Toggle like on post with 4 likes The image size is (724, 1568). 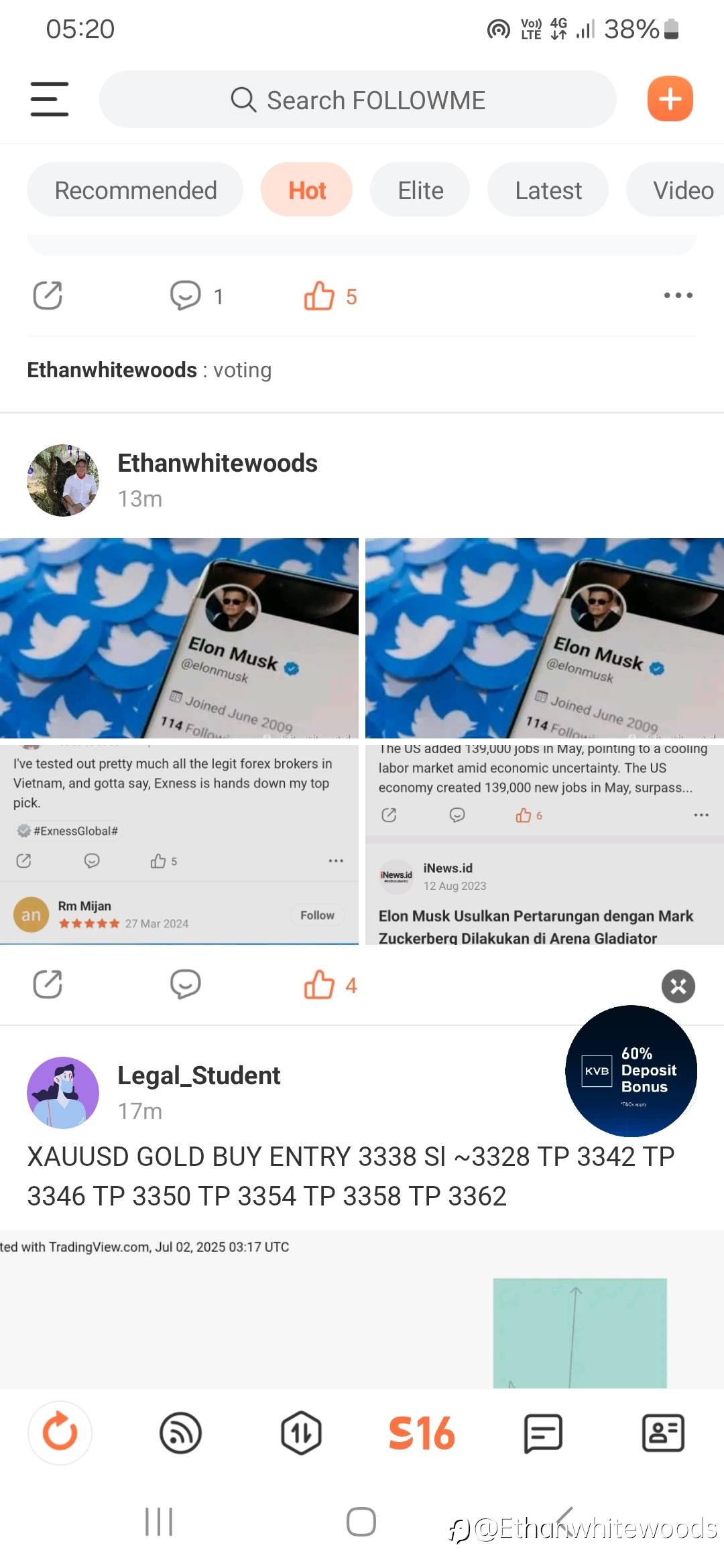coord(330,984)
